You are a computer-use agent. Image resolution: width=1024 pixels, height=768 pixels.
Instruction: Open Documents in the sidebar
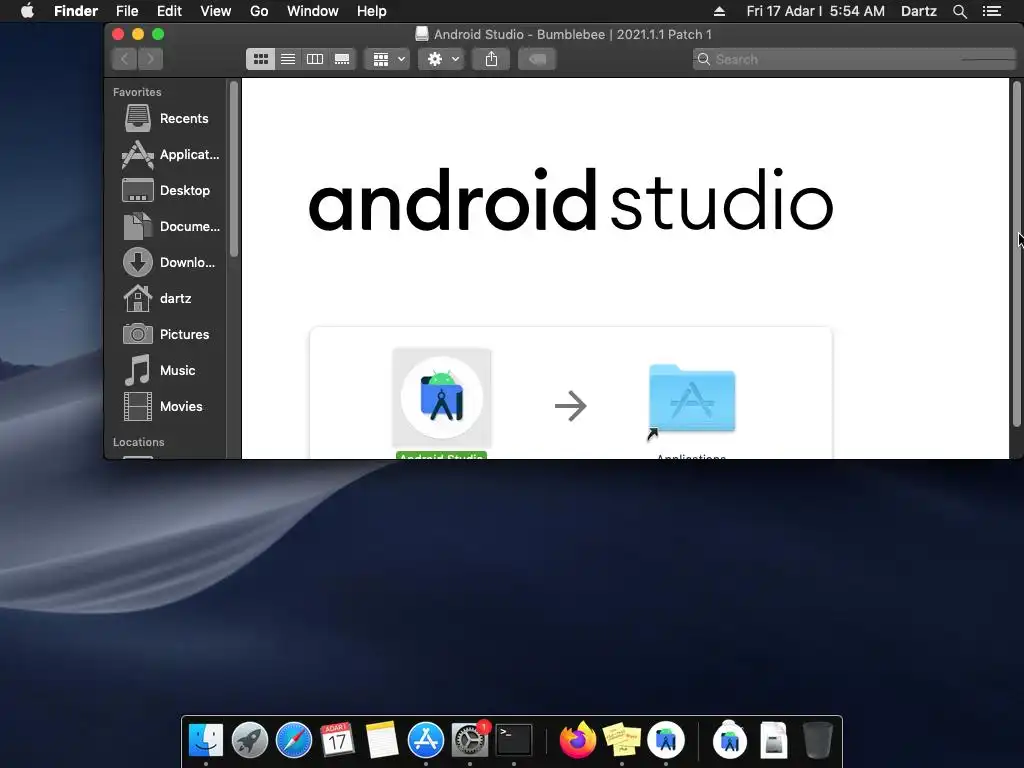(x=170, y=227)
